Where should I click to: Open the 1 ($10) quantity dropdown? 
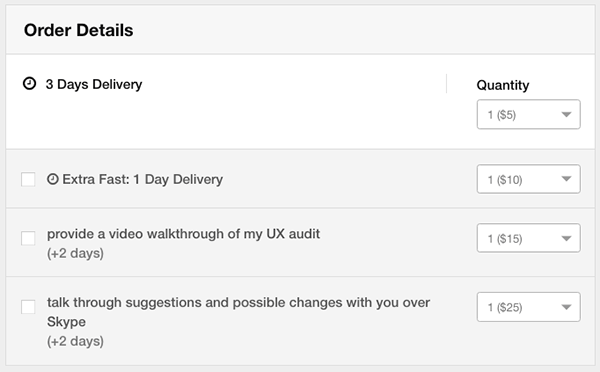(528, 179)
